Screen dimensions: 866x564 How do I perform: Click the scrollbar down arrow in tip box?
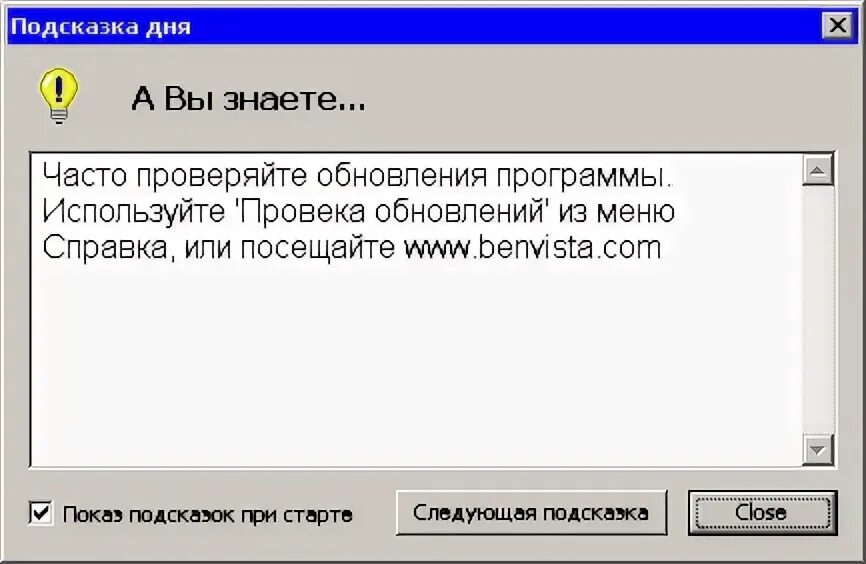(818, 450)
